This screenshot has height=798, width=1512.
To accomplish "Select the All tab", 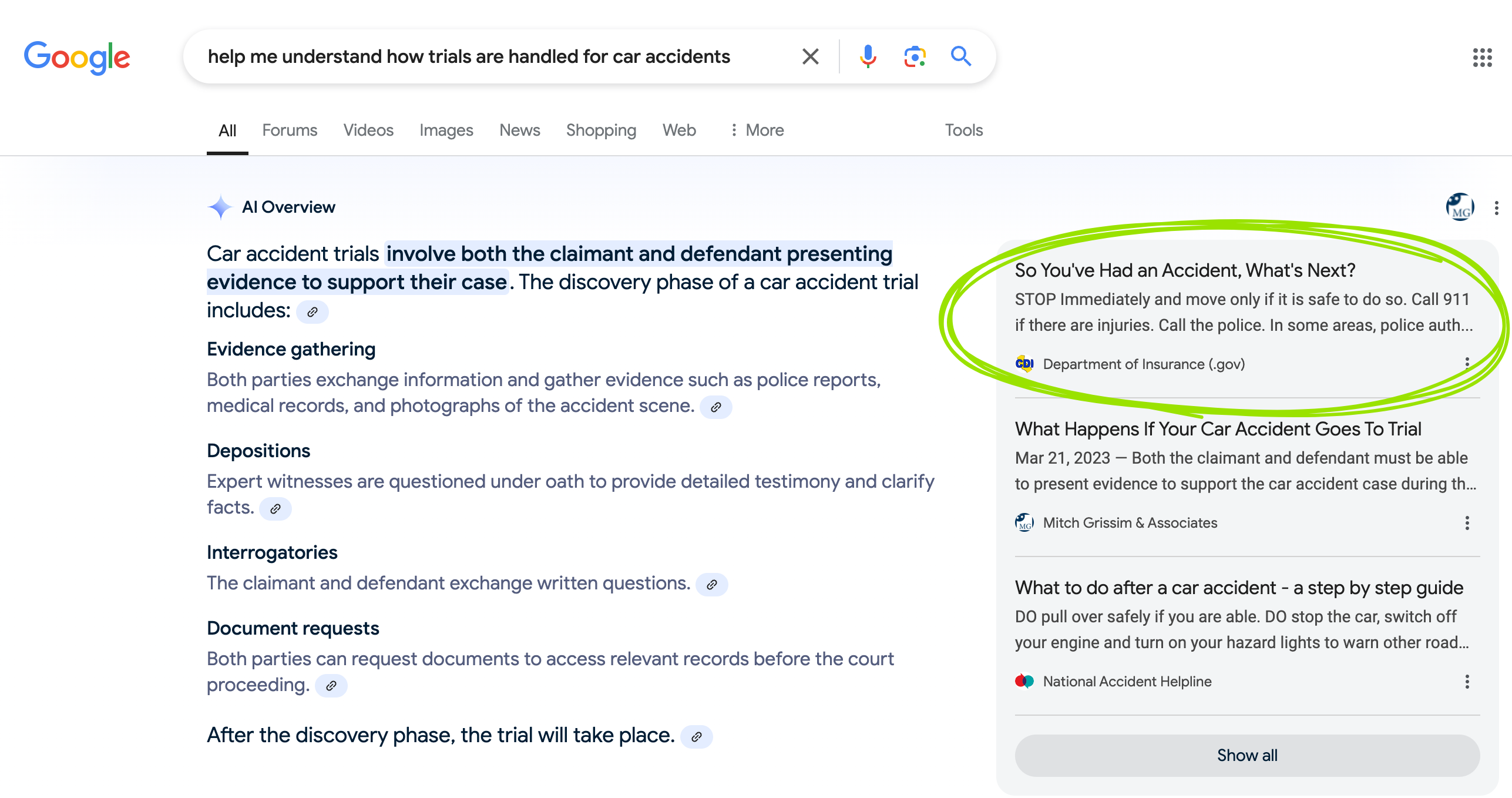I will (227, 130).
